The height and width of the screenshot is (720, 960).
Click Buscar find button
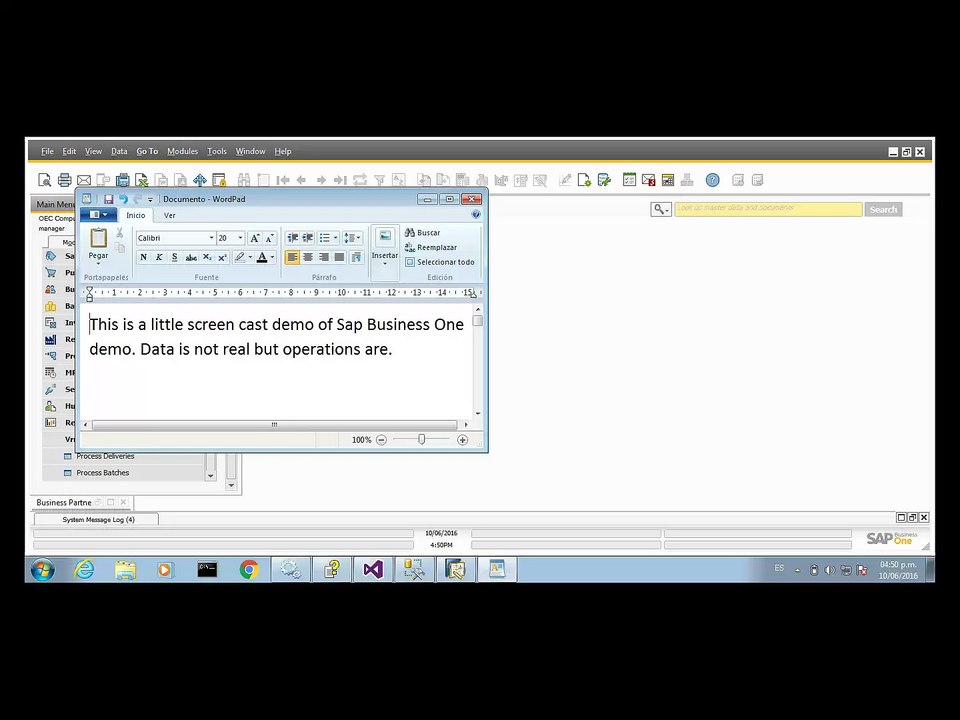[x=422, y=233]
